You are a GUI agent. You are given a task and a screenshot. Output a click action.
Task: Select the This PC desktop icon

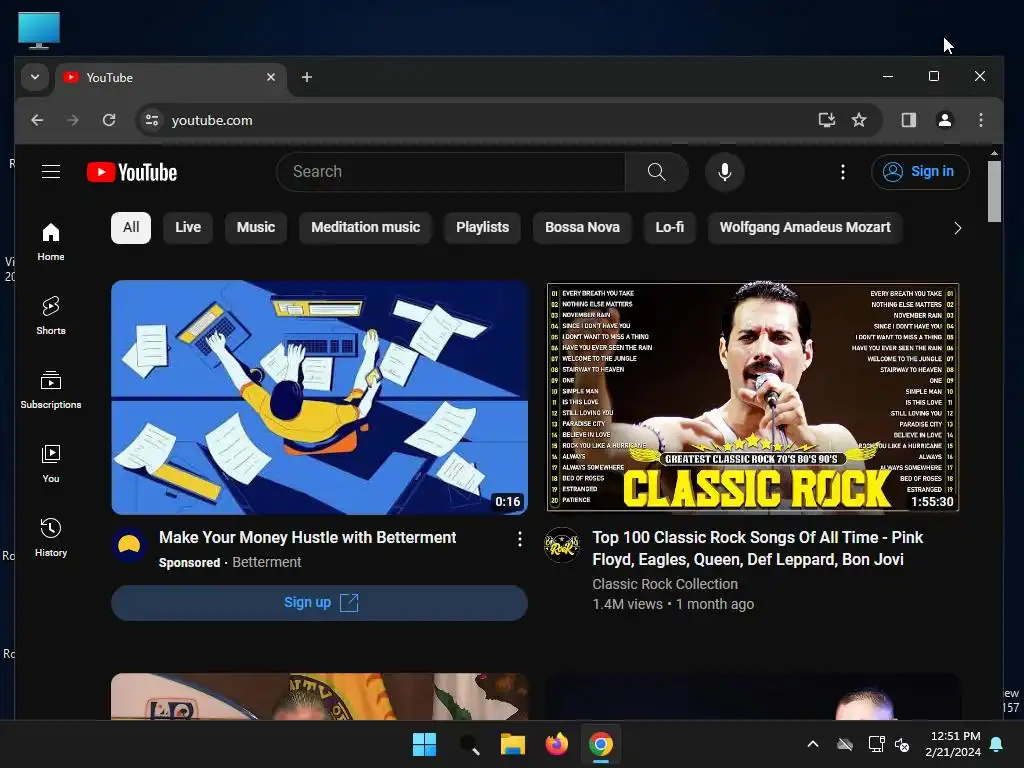(x=39, y=30)
